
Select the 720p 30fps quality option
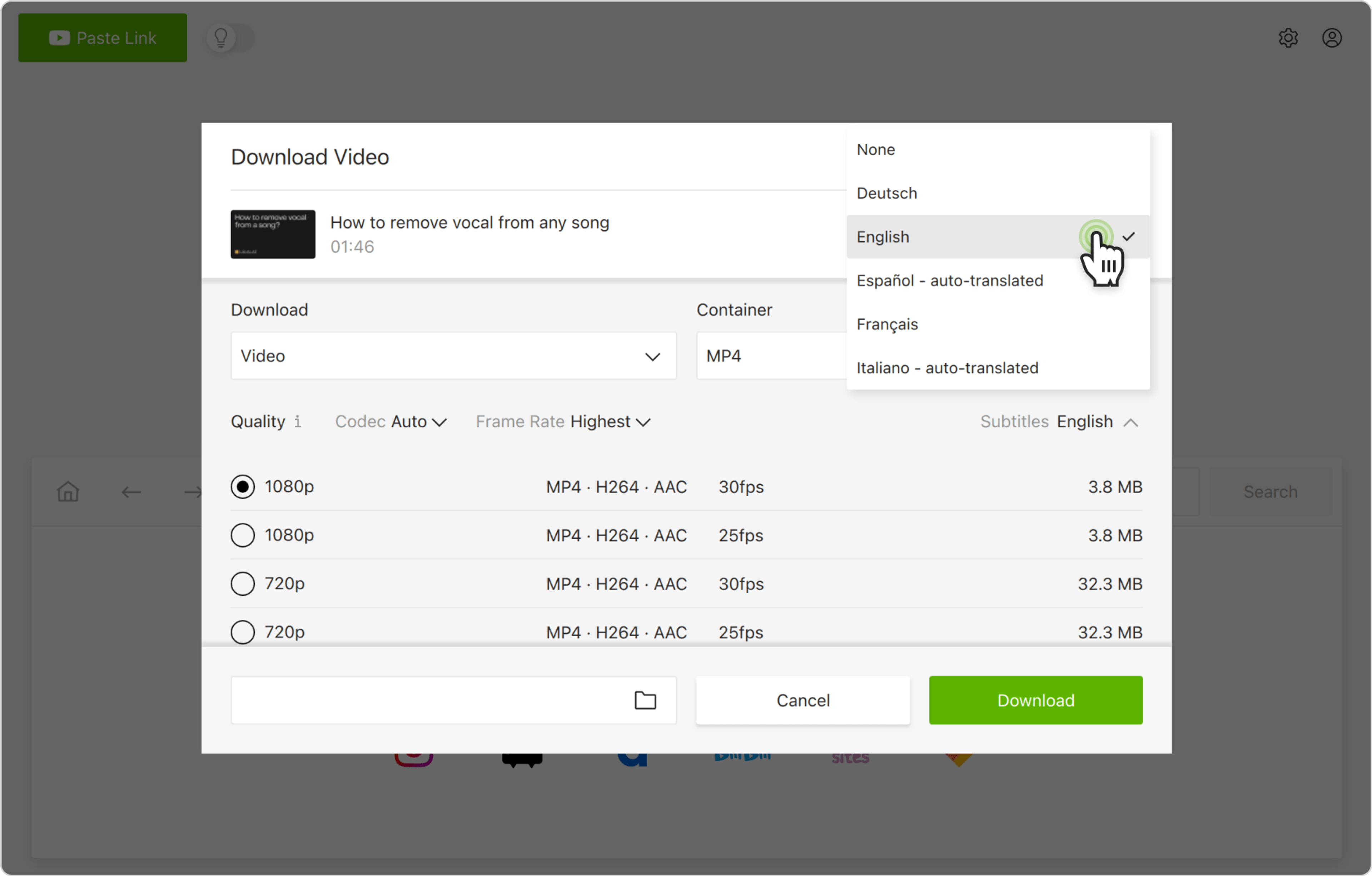(243, 584)
